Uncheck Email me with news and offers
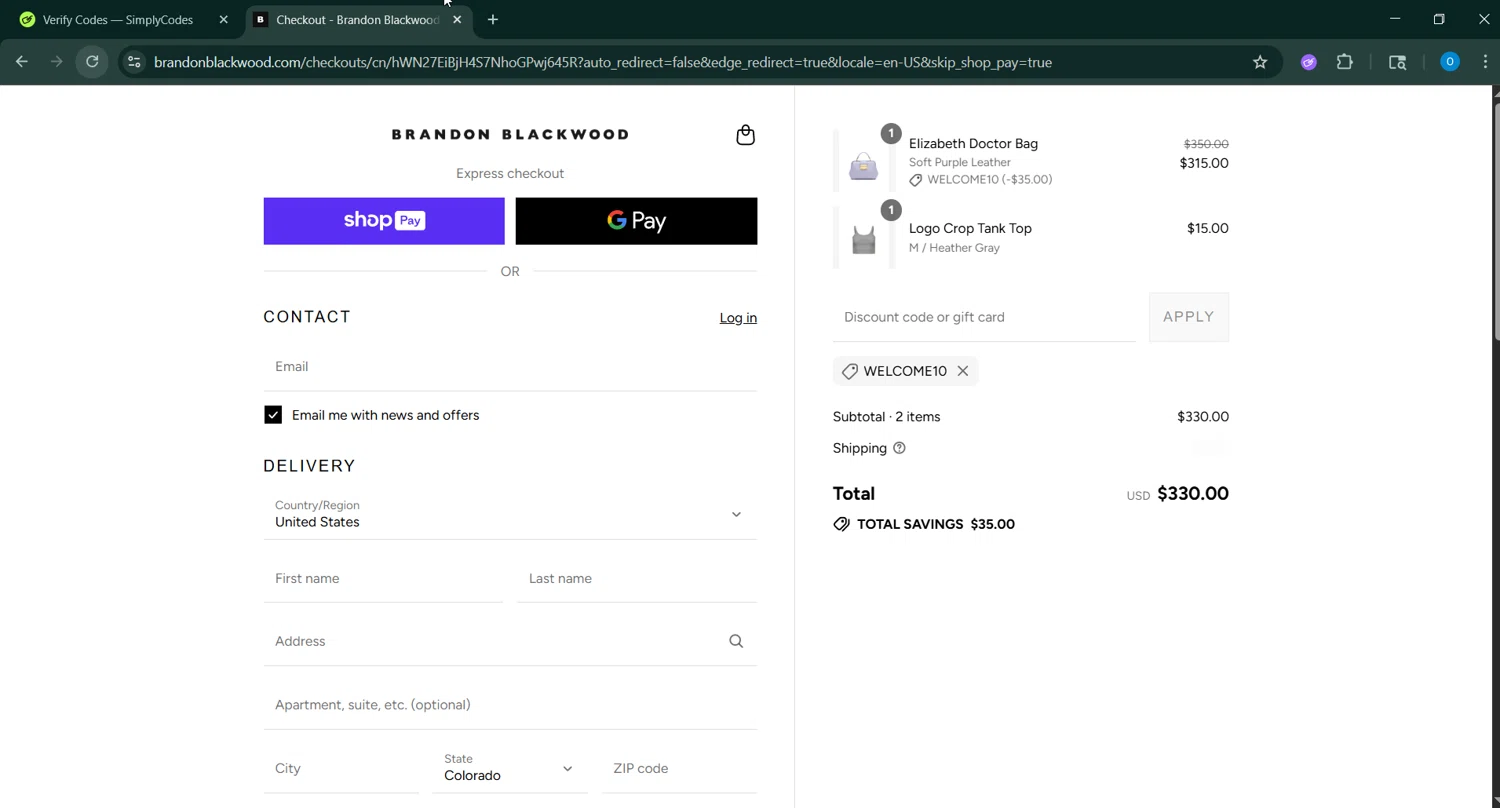The width and height of the screenshot is (1500, 808). 273,415
